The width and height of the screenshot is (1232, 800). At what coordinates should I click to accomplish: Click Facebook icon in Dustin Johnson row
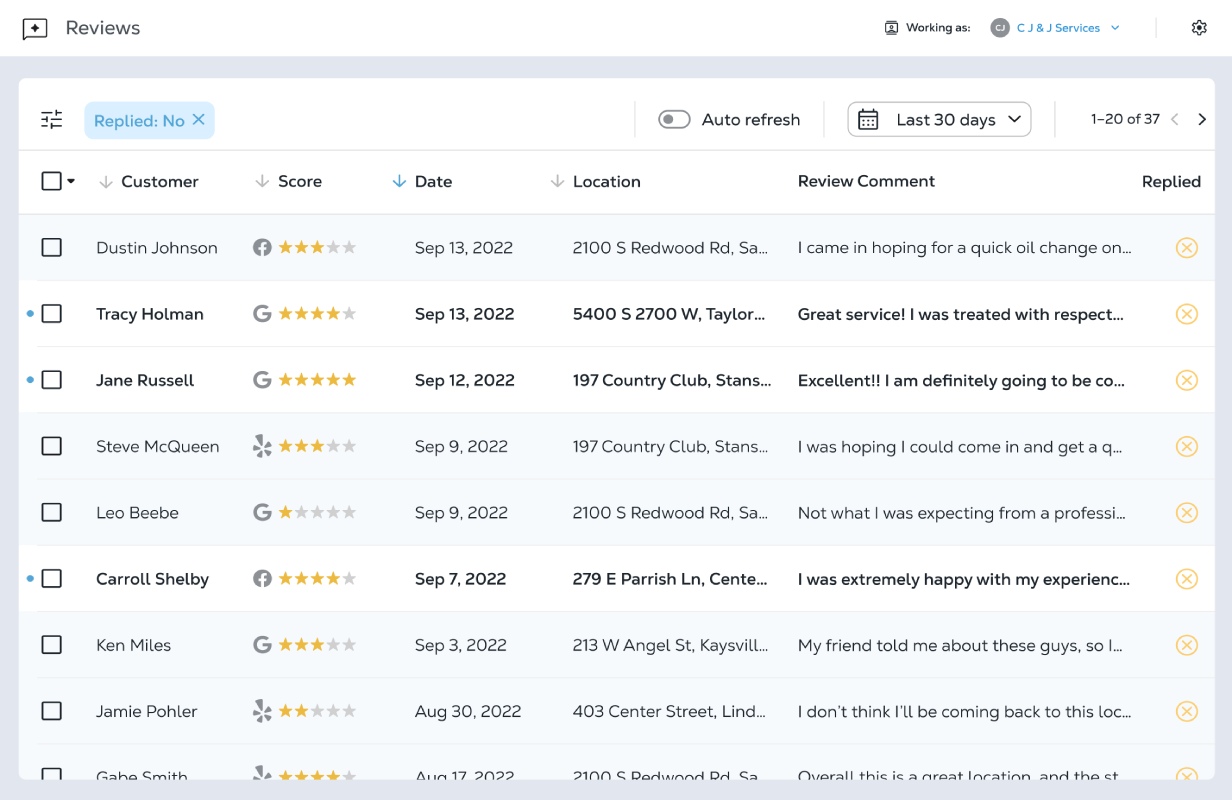click(x=262, y=247)
